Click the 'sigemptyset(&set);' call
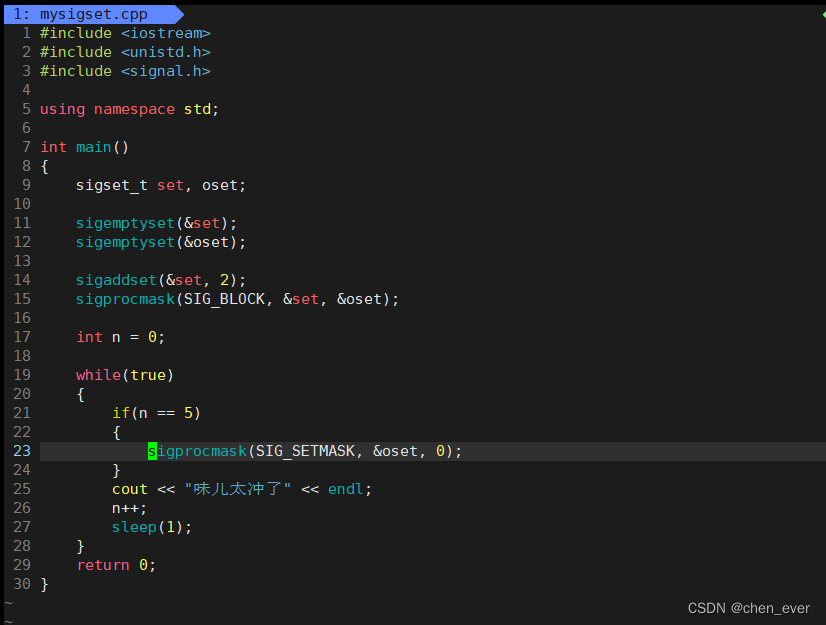The height and width of the screenshot is (625, 826). pyautogui.click(x=156, y=223)
